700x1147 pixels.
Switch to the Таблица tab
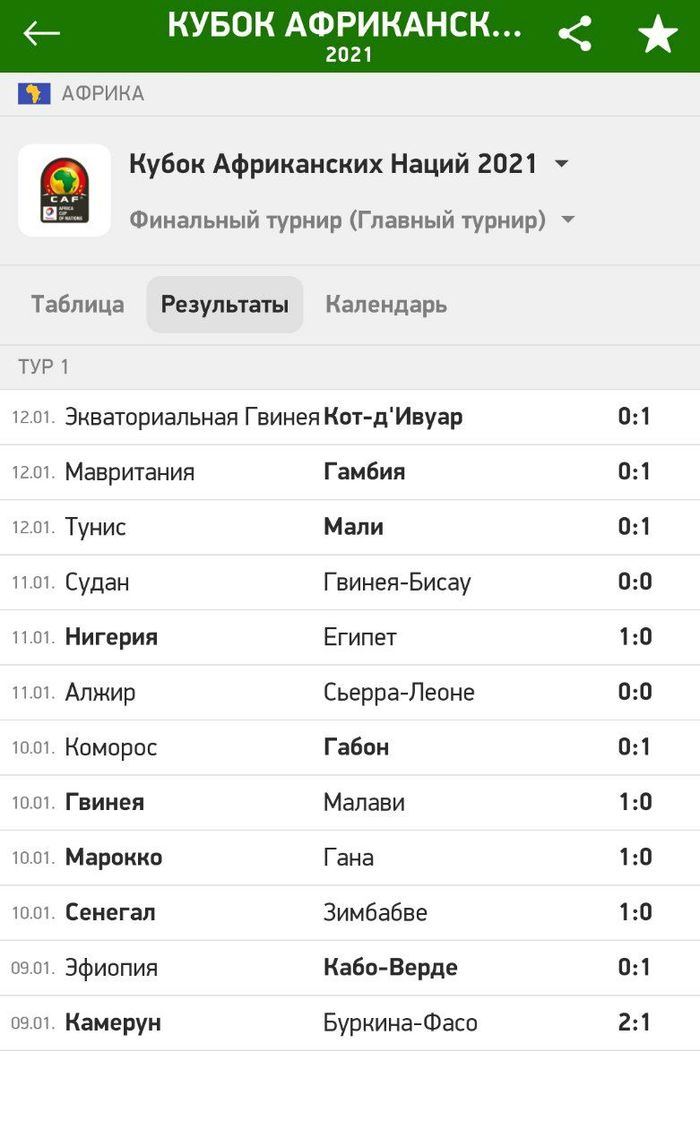[78, 305]
